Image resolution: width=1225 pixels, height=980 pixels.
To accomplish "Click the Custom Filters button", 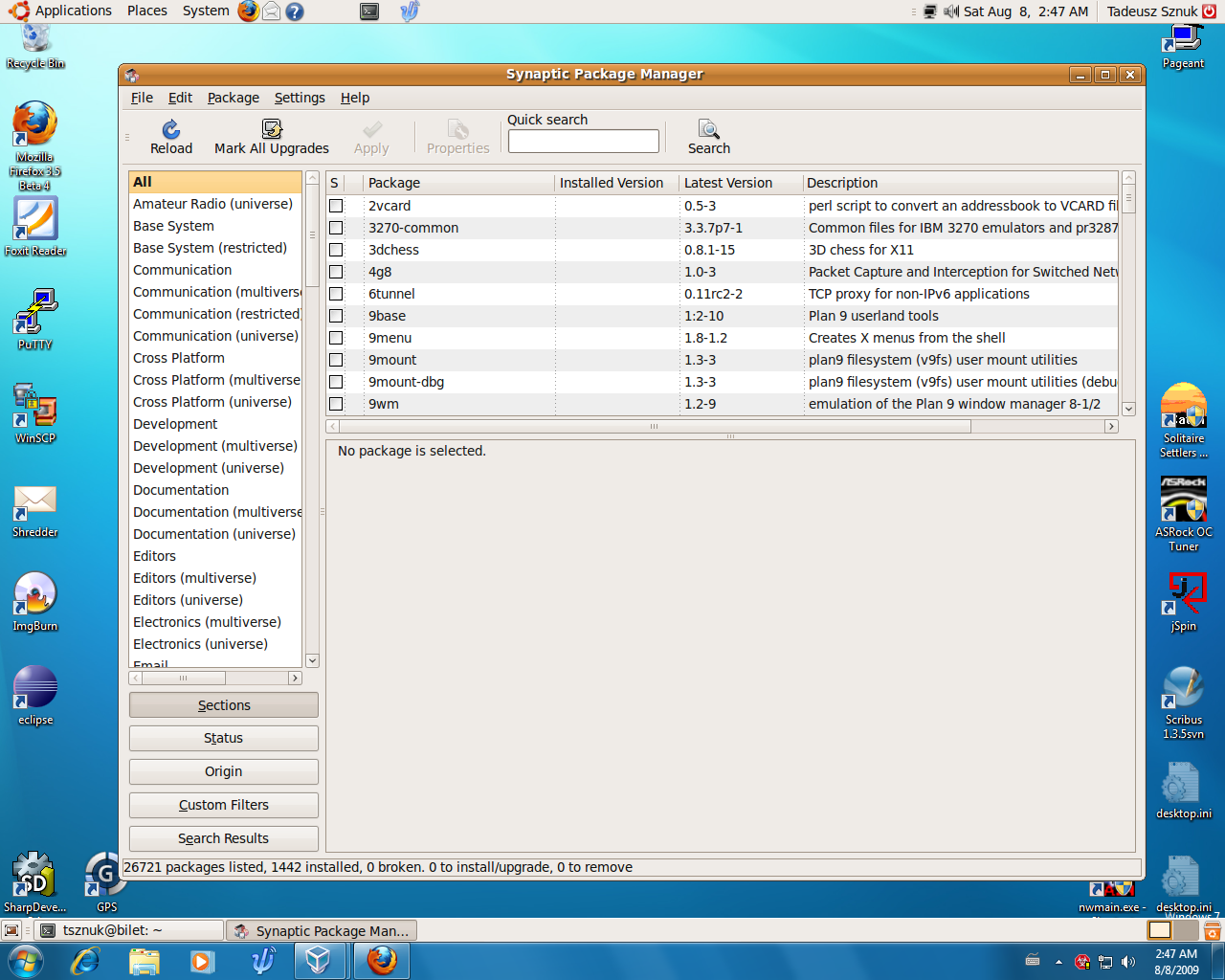I will [x=224, y=805].
